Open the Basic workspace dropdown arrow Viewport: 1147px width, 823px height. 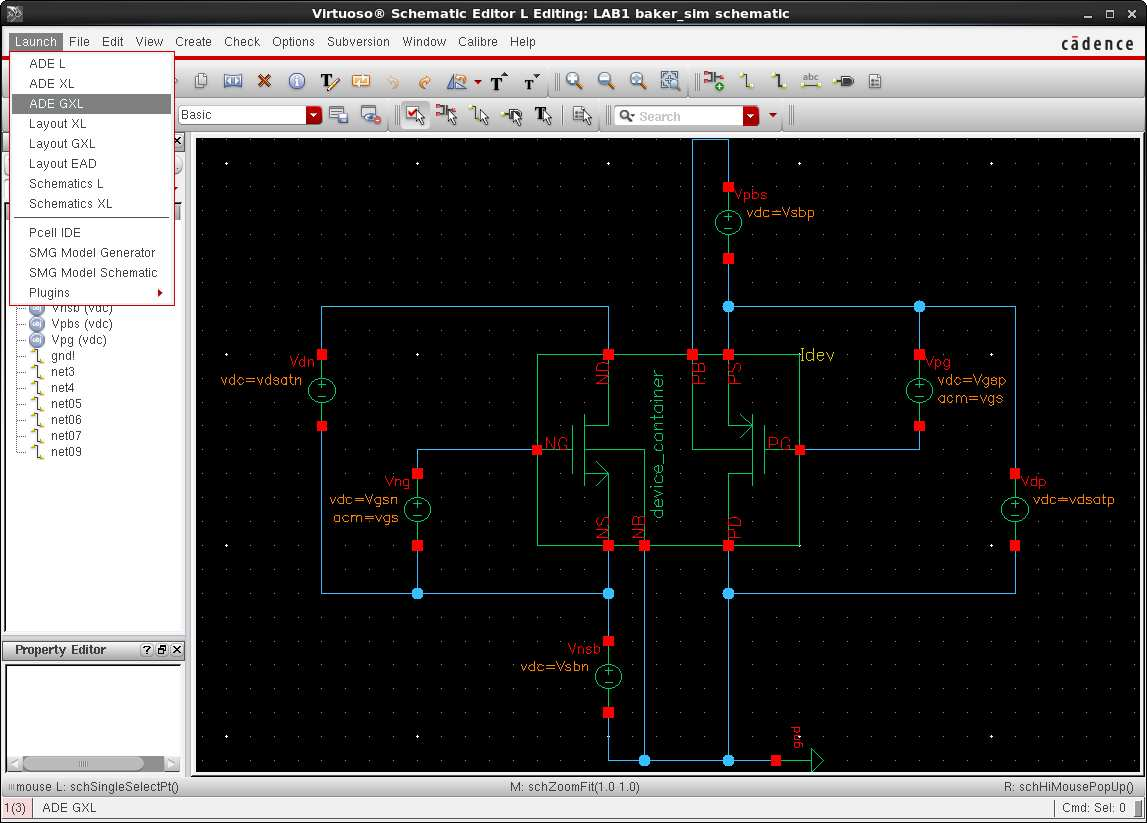point(314,115)
